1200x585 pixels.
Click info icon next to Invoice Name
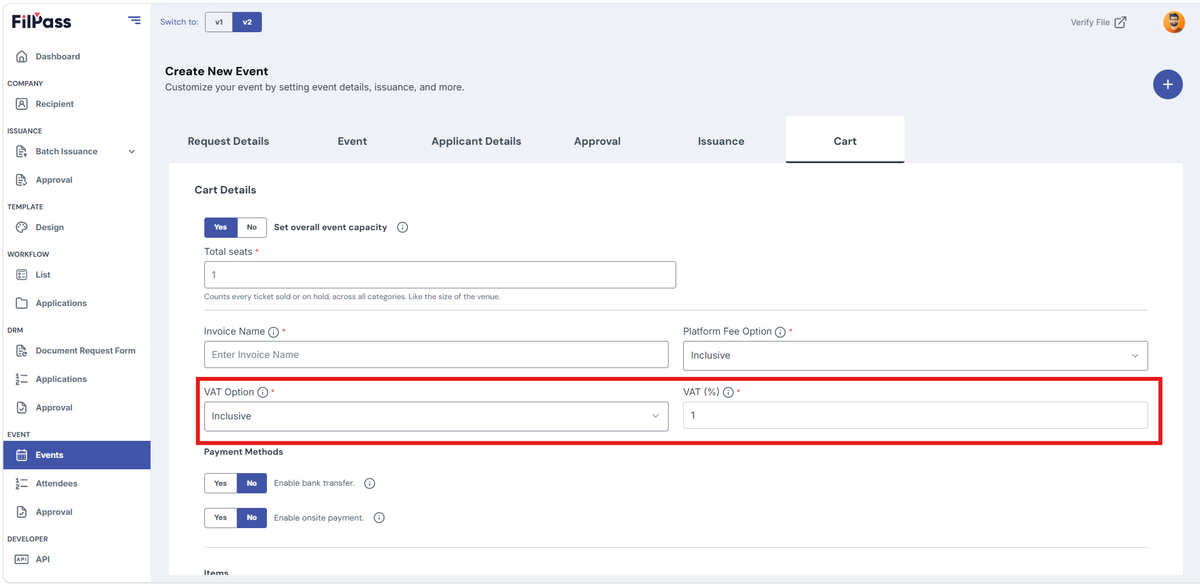(273, 332)
